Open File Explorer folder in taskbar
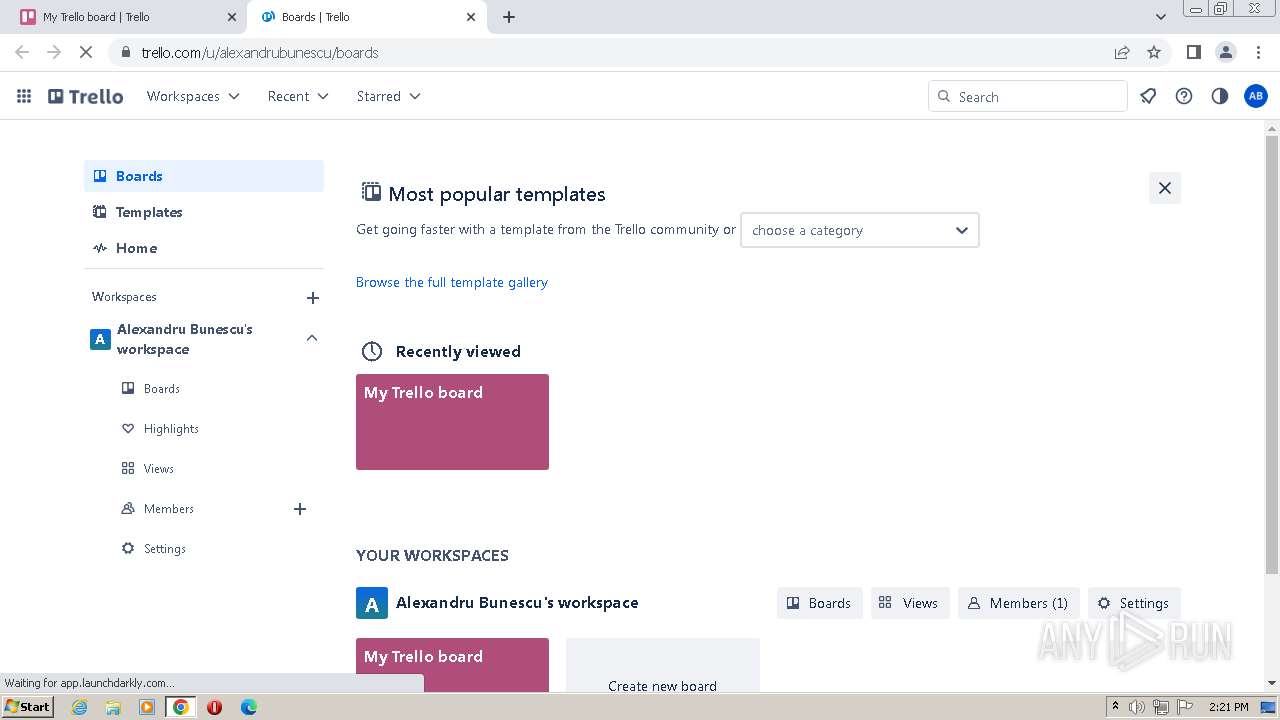This screenshot has height=720, width=1280. tap(113, 707)
